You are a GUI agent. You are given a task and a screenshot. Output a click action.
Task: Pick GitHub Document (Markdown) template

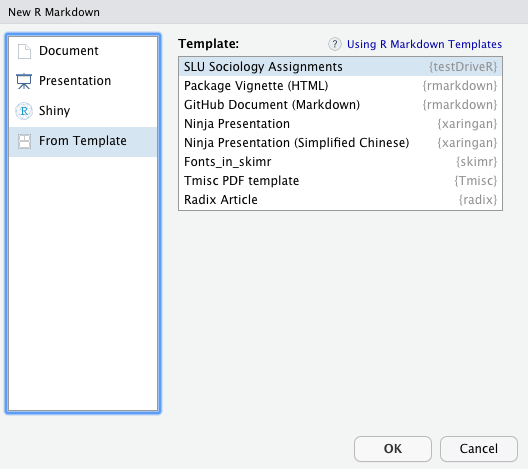[x=340, y=105]
